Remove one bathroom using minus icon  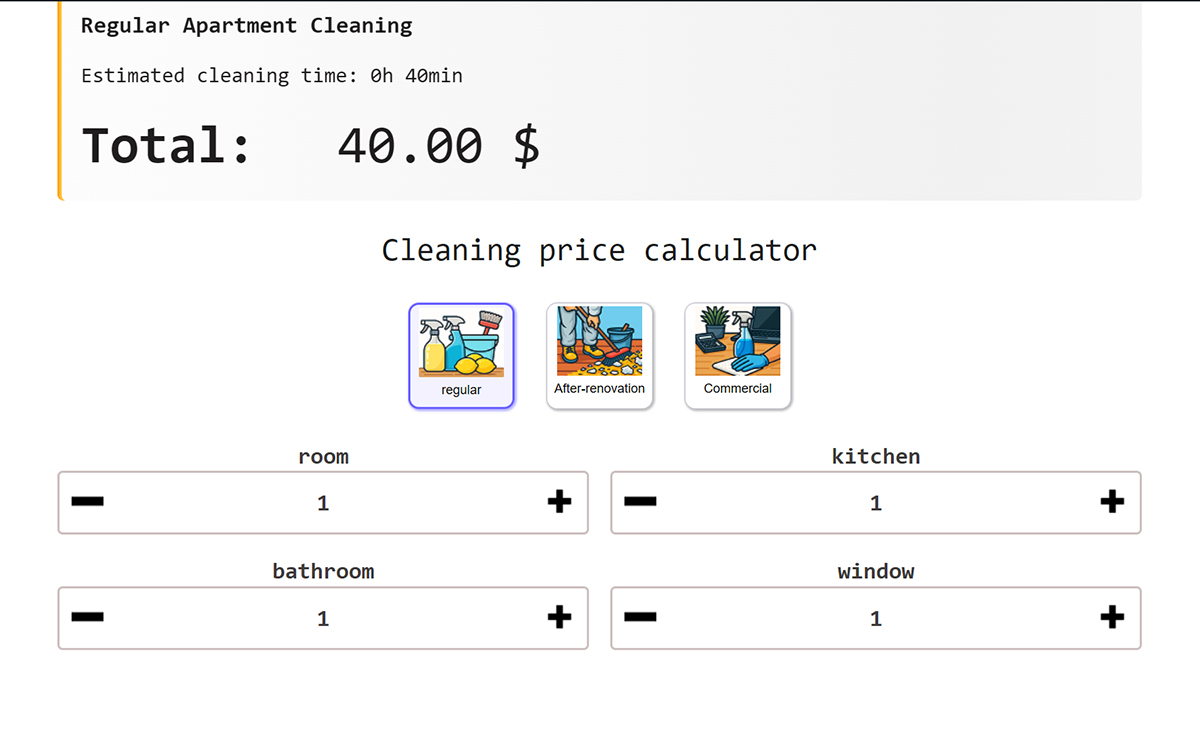[x=88, y=618]
